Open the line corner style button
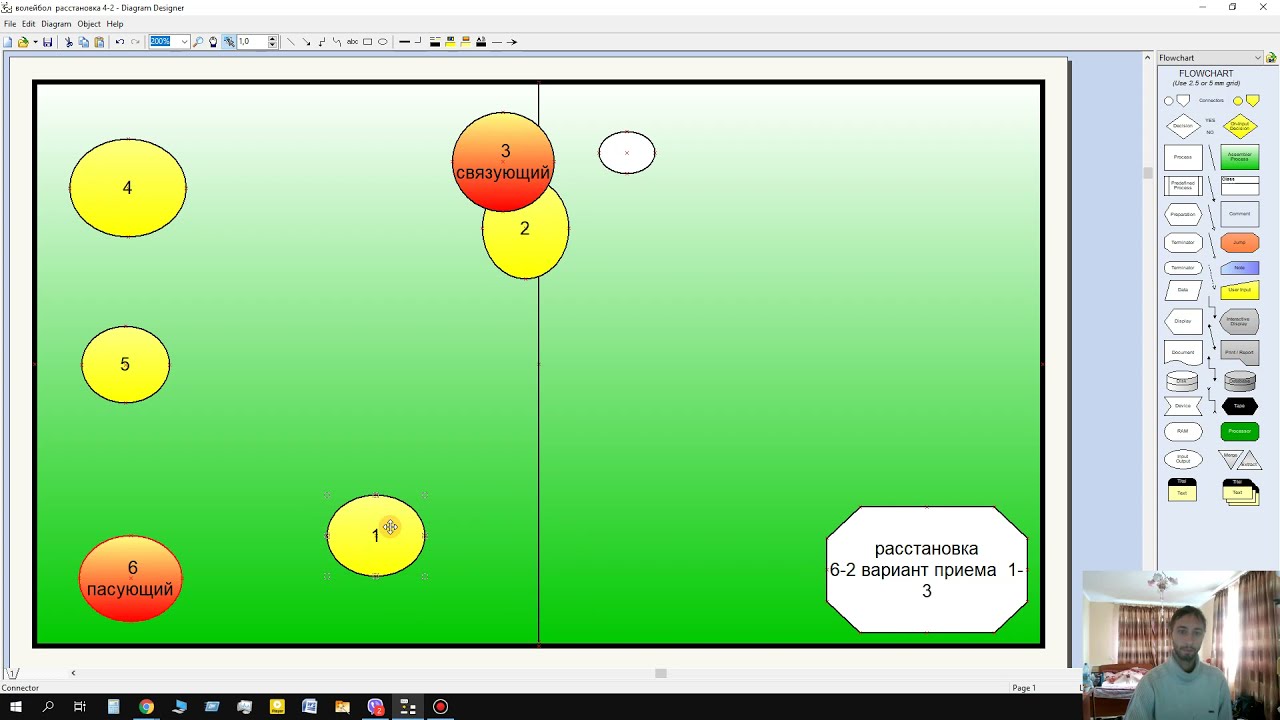 418,42
